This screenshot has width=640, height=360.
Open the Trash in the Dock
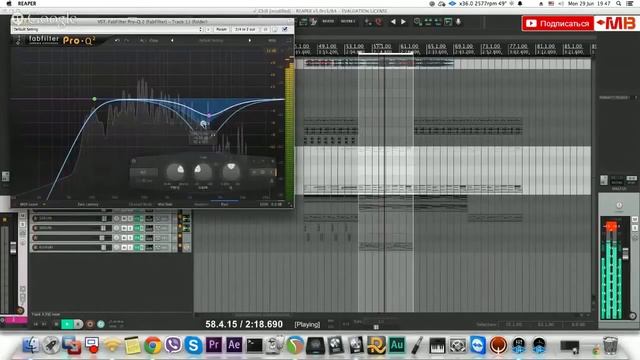click(610, 345)
